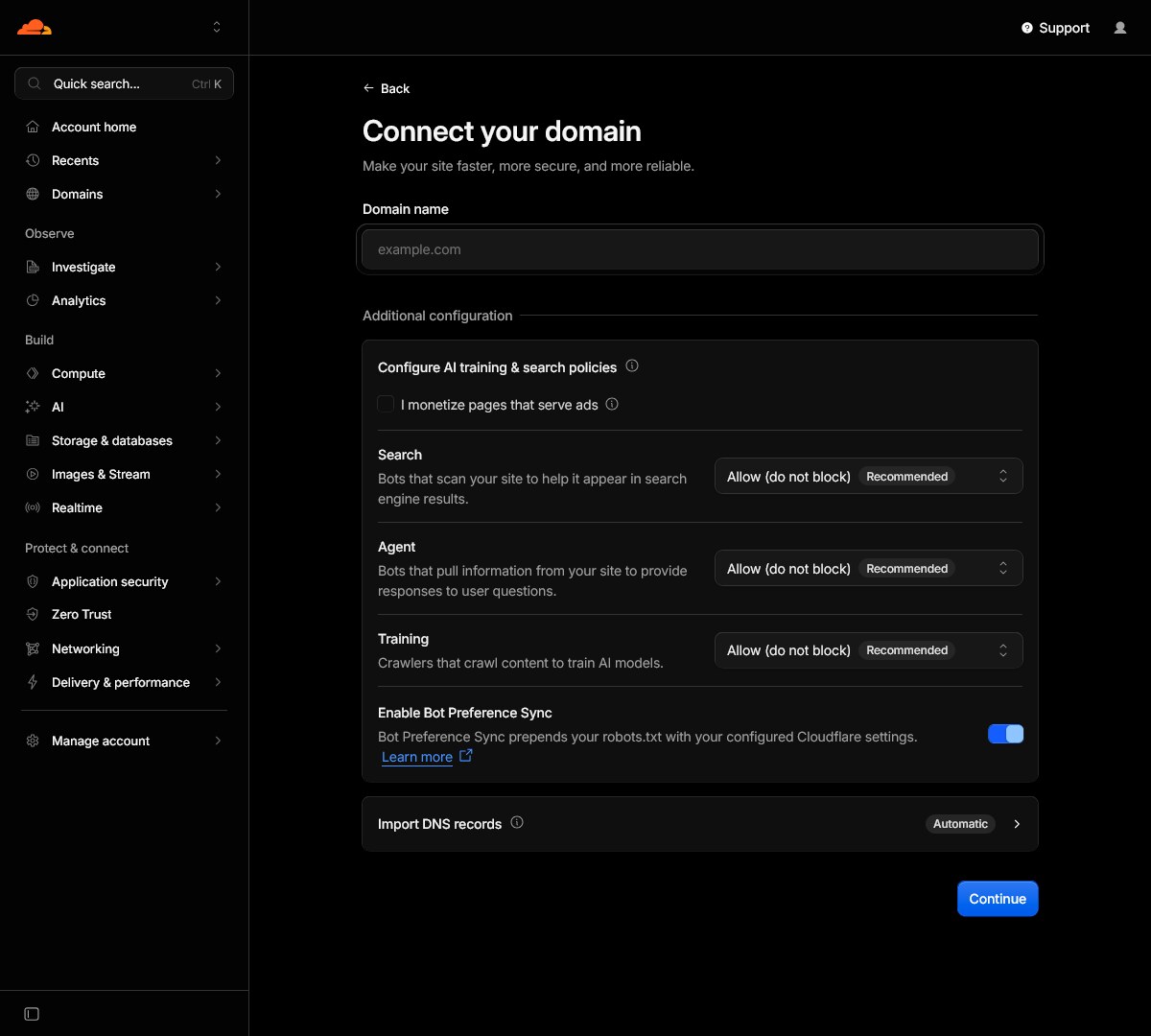This screenshot has height=1036, width=1151.
Task: Collapse sidebar using bottom panel icon
Action: (x=32, y=1014)
